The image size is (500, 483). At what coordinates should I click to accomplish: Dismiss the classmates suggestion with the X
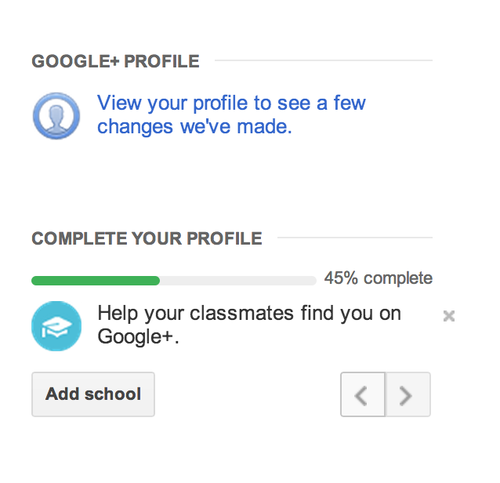click(x=449, y=316)
